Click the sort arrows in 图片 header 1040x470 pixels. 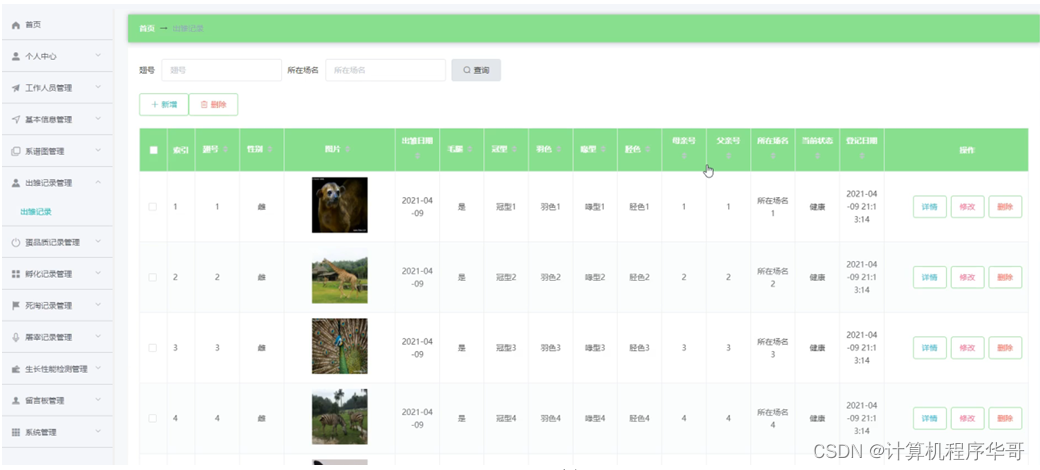[x=350, y=150]
